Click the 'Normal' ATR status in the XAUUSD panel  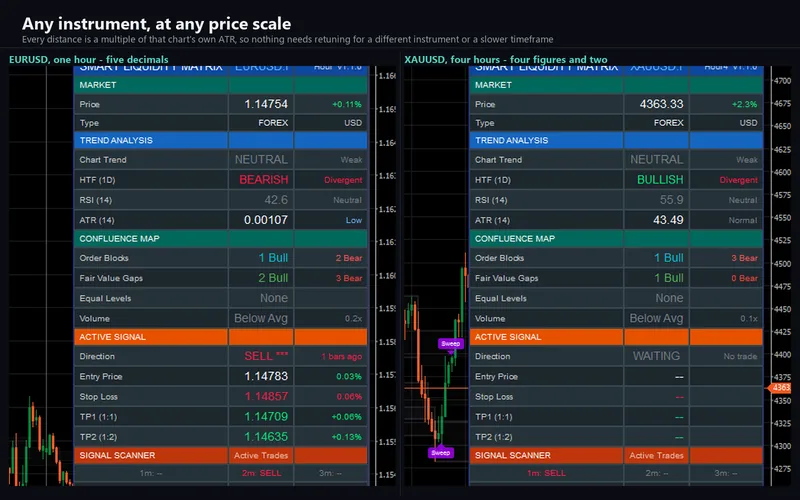pos(743,220)
